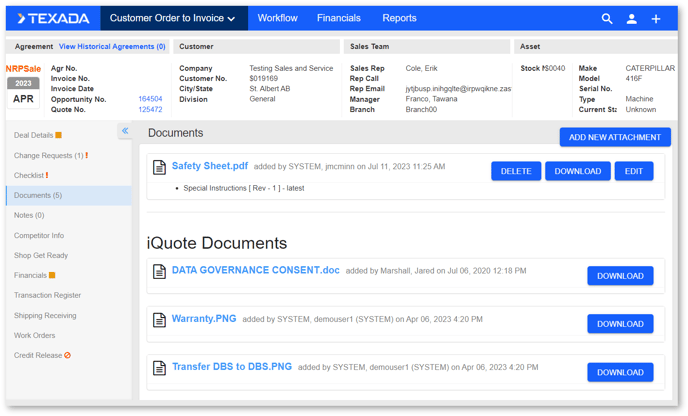
Task: Click the plus icon in top bar
Action: pos(656,19)
